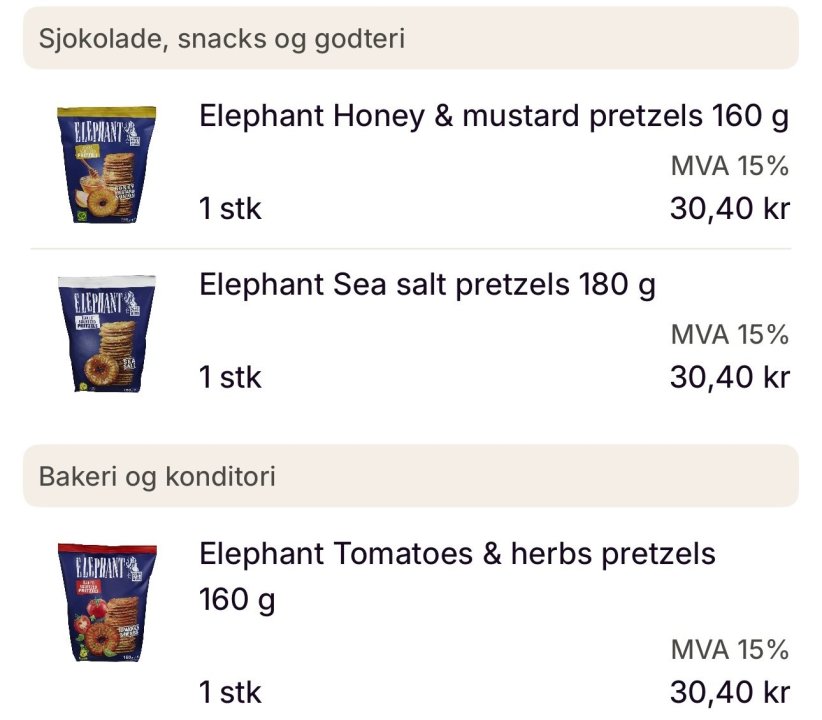Click the 30,40 kr price of Honey & mustard pretzels
Screen dimensions: 822x720
(729, 210)
